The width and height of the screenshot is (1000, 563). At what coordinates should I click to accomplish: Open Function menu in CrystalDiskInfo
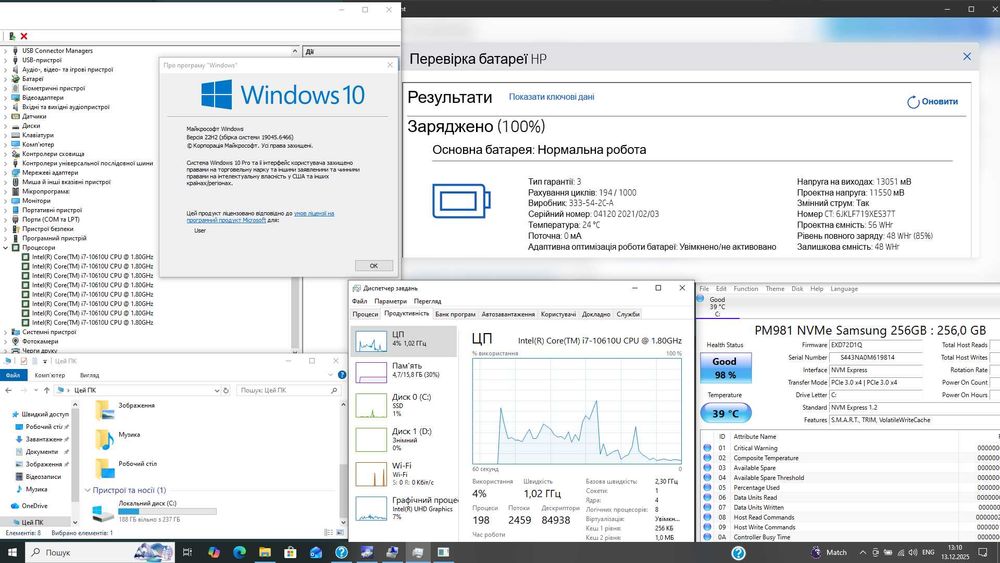pyautogui.click(x=746, y=289)
